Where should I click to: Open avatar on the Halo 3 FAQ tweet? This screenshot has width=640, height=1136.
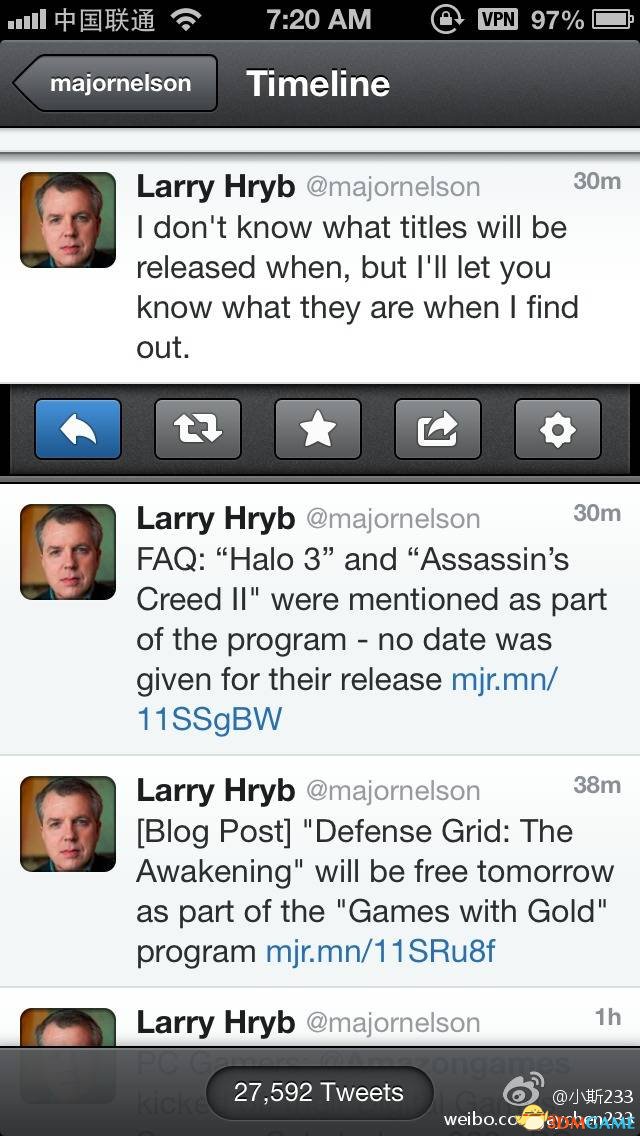(x=68, y=552)
